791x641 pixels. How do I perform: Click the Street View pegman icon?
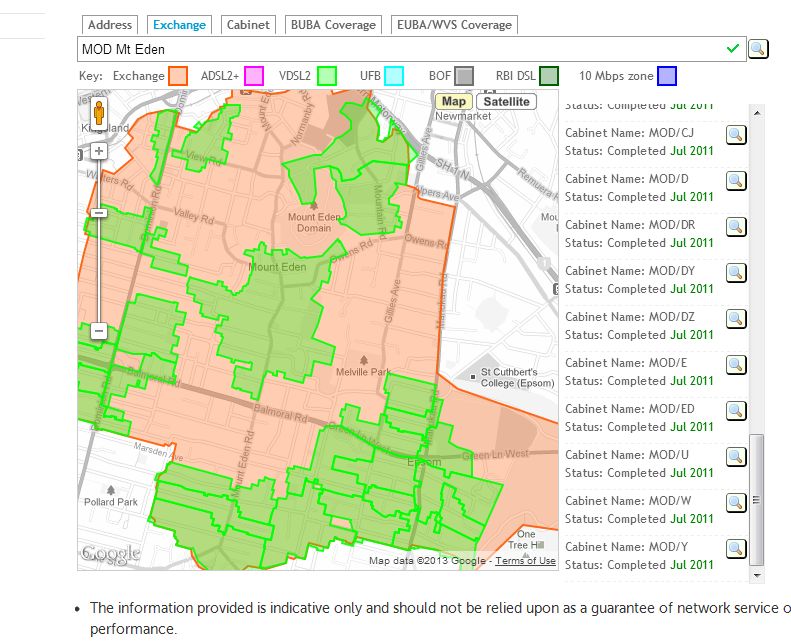coord(98,112)
